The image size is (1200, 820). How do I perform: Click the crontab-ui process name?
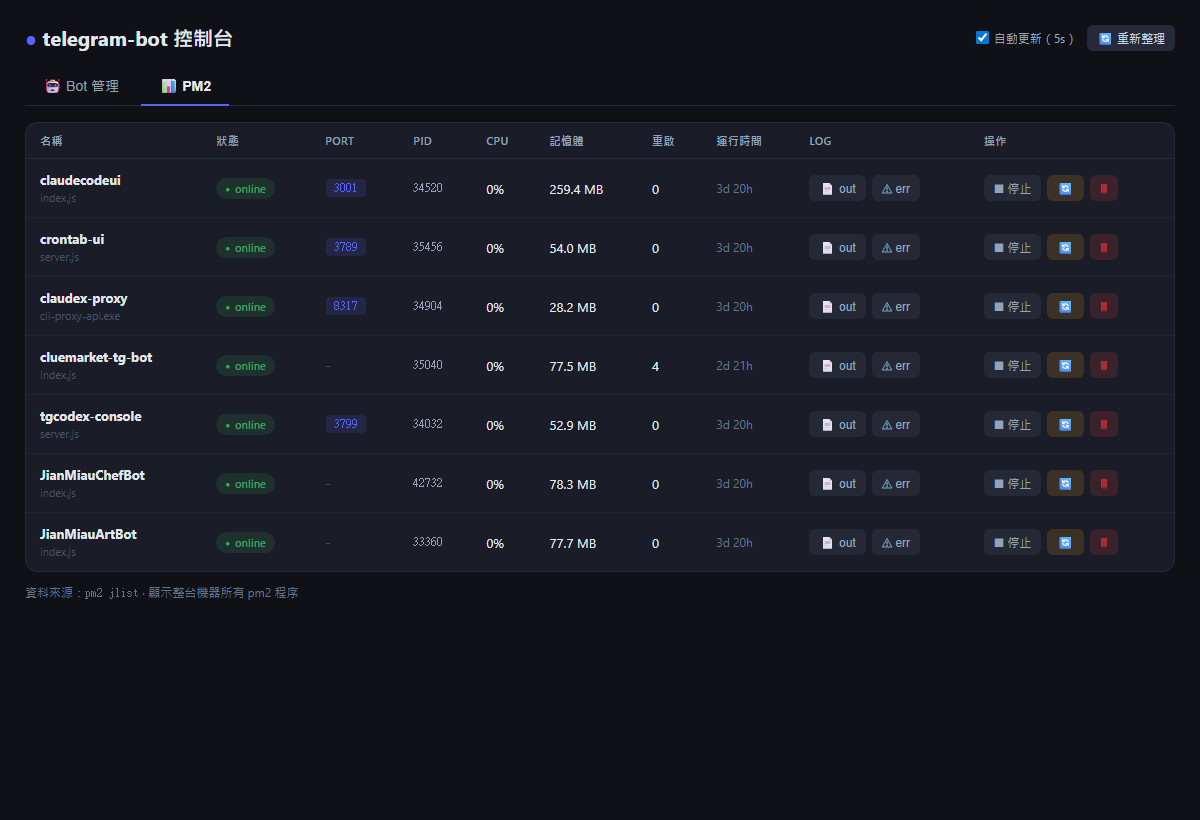tap(72, 239)
